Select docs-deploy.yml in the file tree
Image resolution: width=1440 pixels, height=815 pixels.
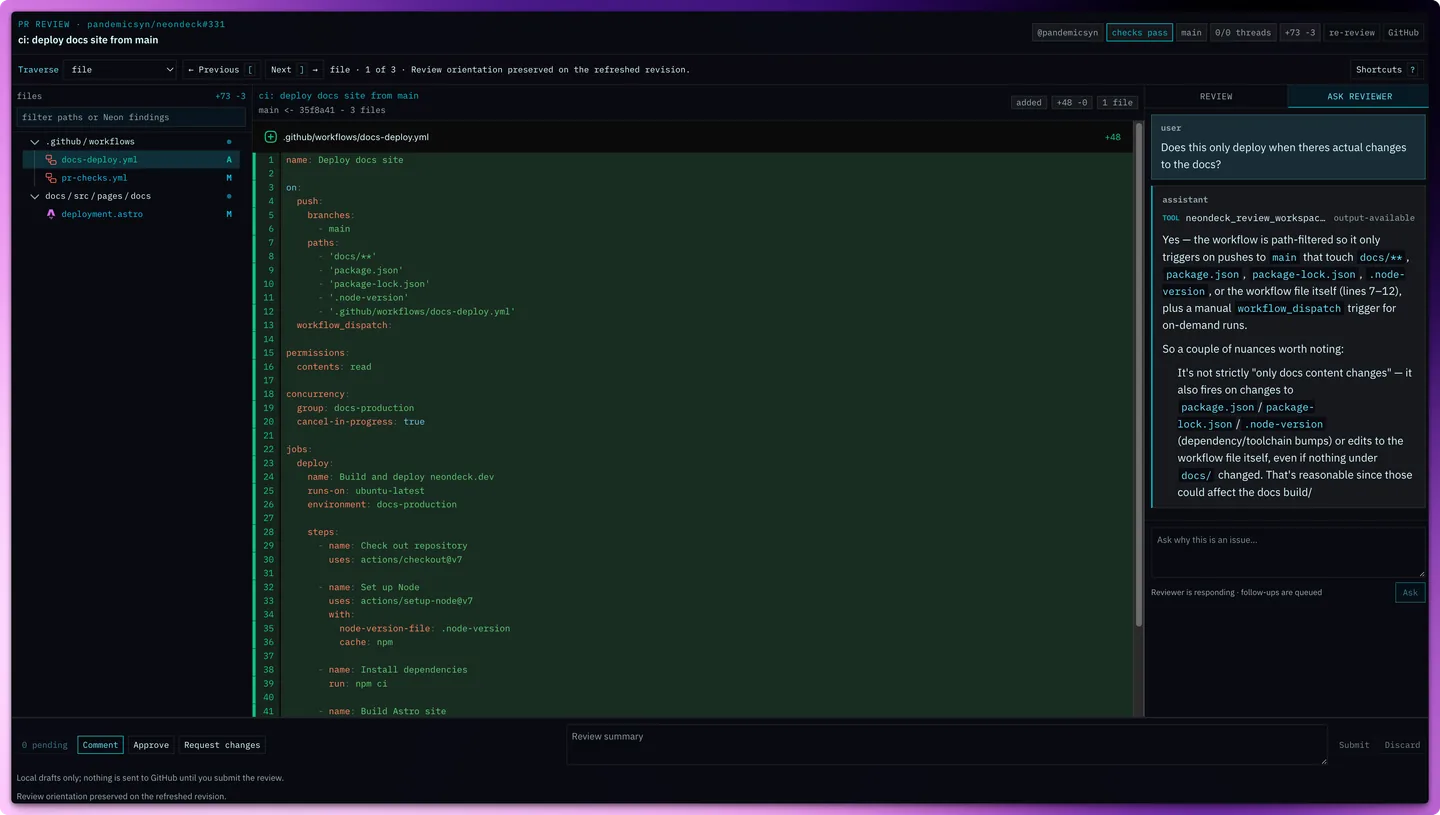(x=131, y=160)
